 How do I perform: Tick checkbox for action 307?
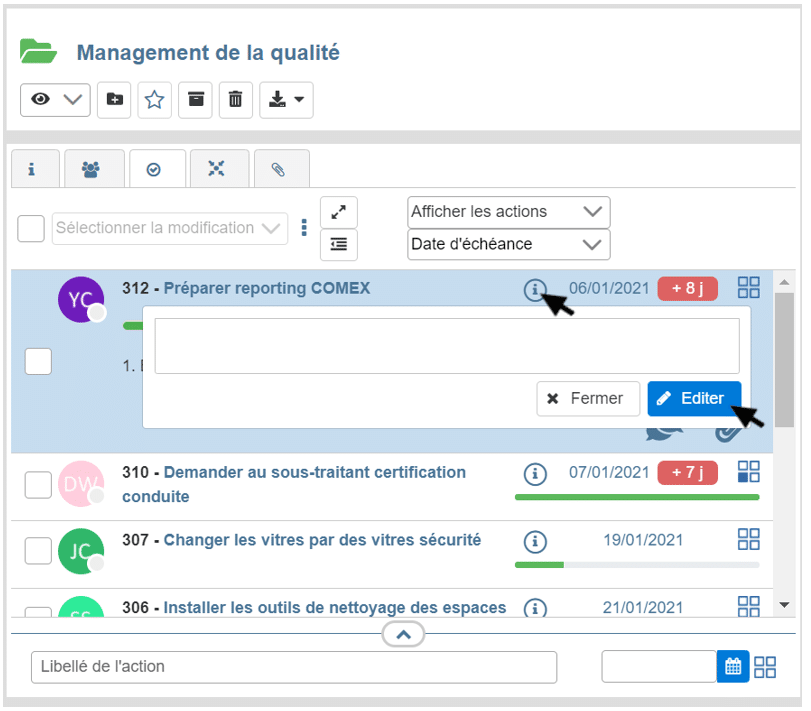point(38,551)
